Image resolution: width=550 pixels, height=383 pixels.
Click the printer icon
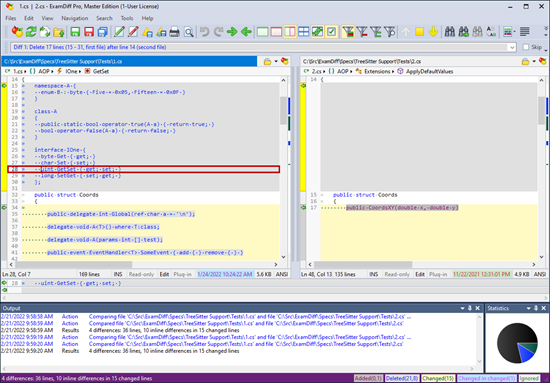[174, 32]
